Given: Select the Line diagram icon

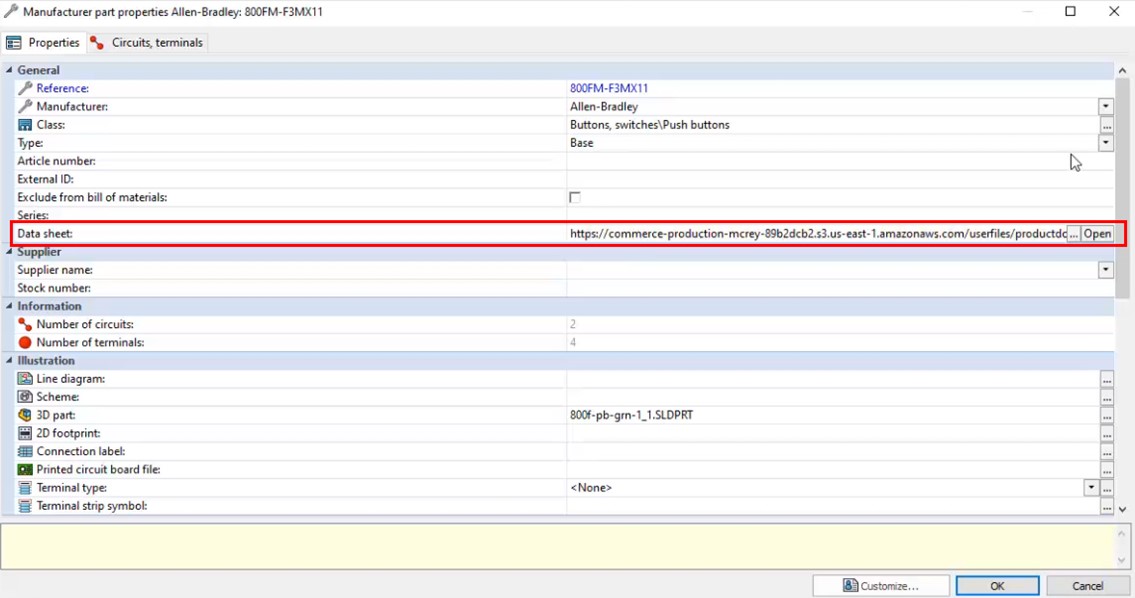Looking at the screenshot, I should point(25,378).
